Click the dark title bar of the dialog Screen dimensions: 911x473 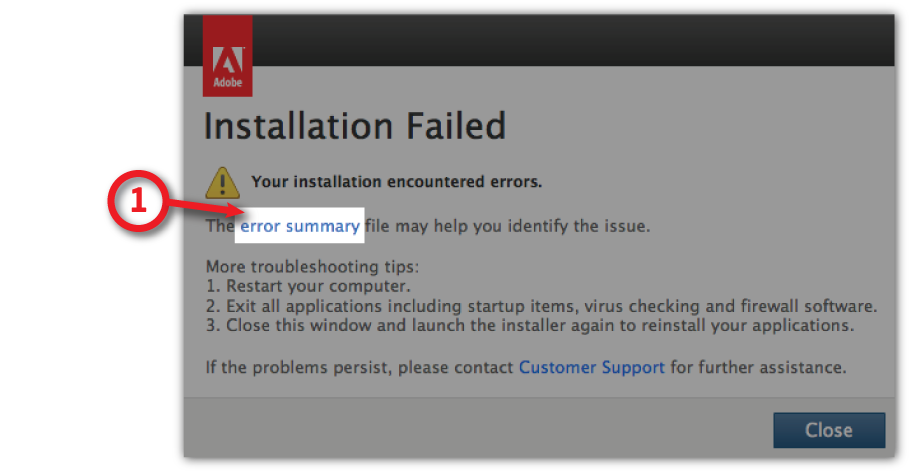(x=560, y=40)
